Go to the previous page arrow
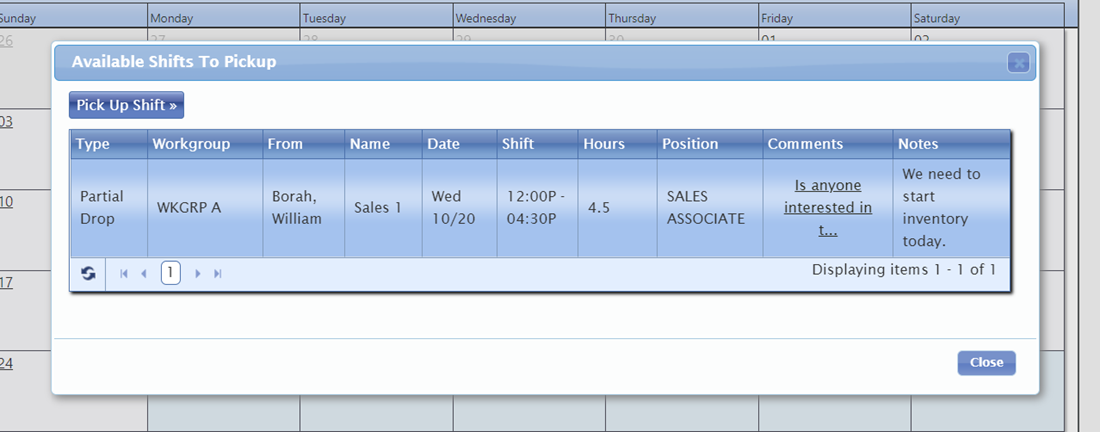This screenshot has height=432, width=1100. [144, 273]
